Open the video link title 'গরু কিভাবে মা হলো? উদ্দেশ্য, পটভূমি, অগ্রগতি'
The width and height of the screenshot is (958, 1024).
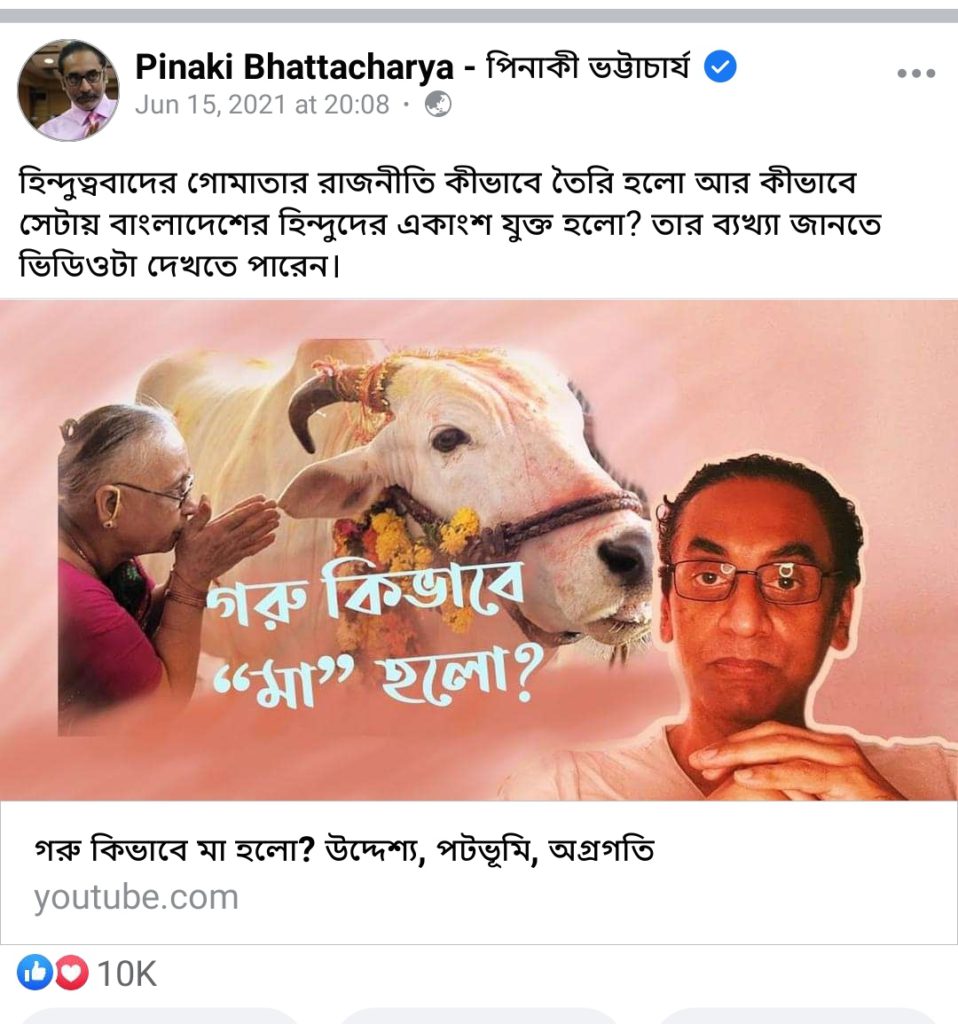(344, 850)
